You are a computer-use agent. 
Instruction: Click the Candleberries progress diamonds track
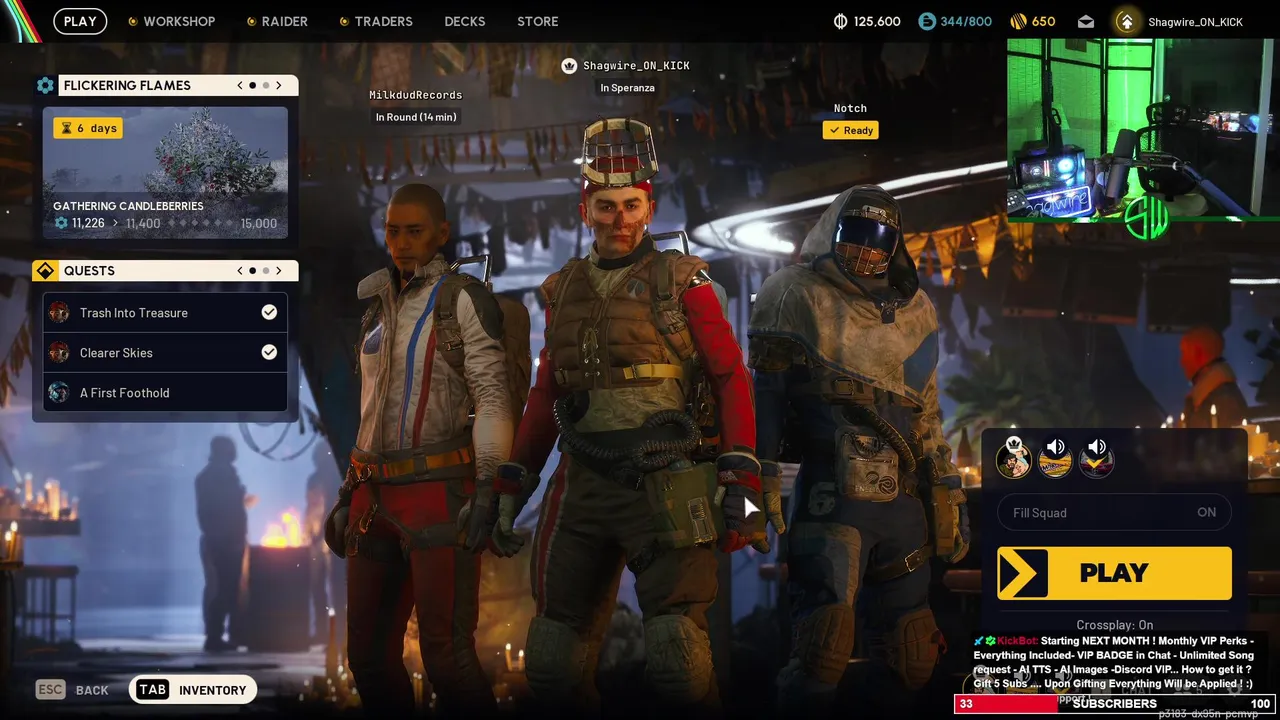tap(200, 223)
